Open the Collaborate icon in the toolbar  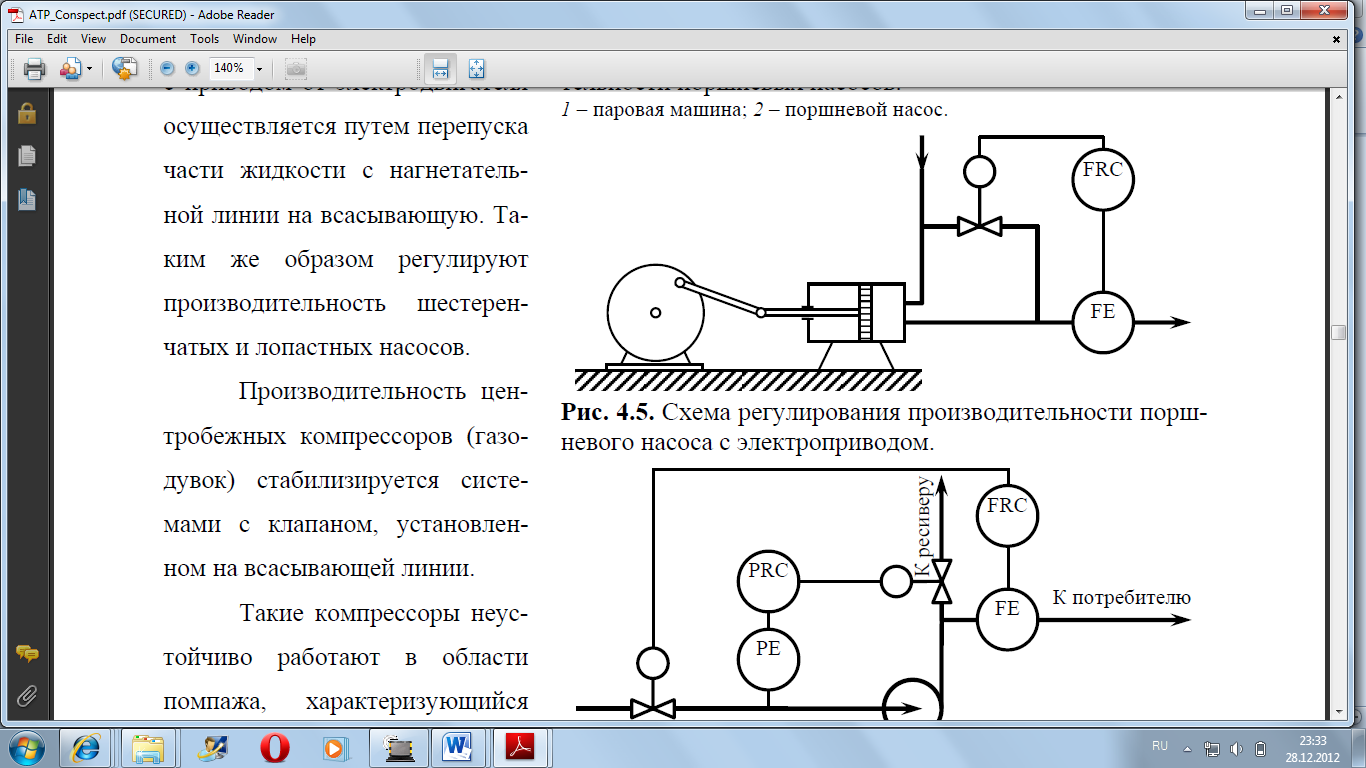pos(69,69)
